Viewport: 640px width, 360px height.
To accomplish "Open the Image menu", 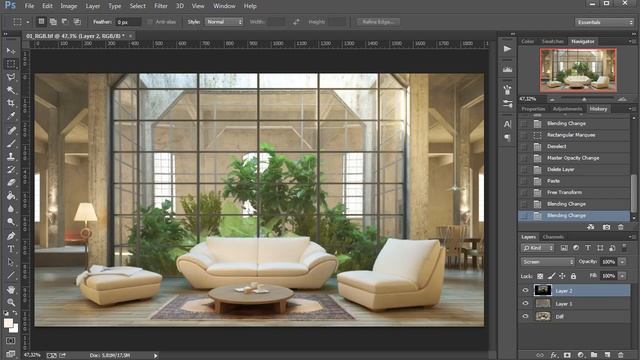I will (69, 6).
